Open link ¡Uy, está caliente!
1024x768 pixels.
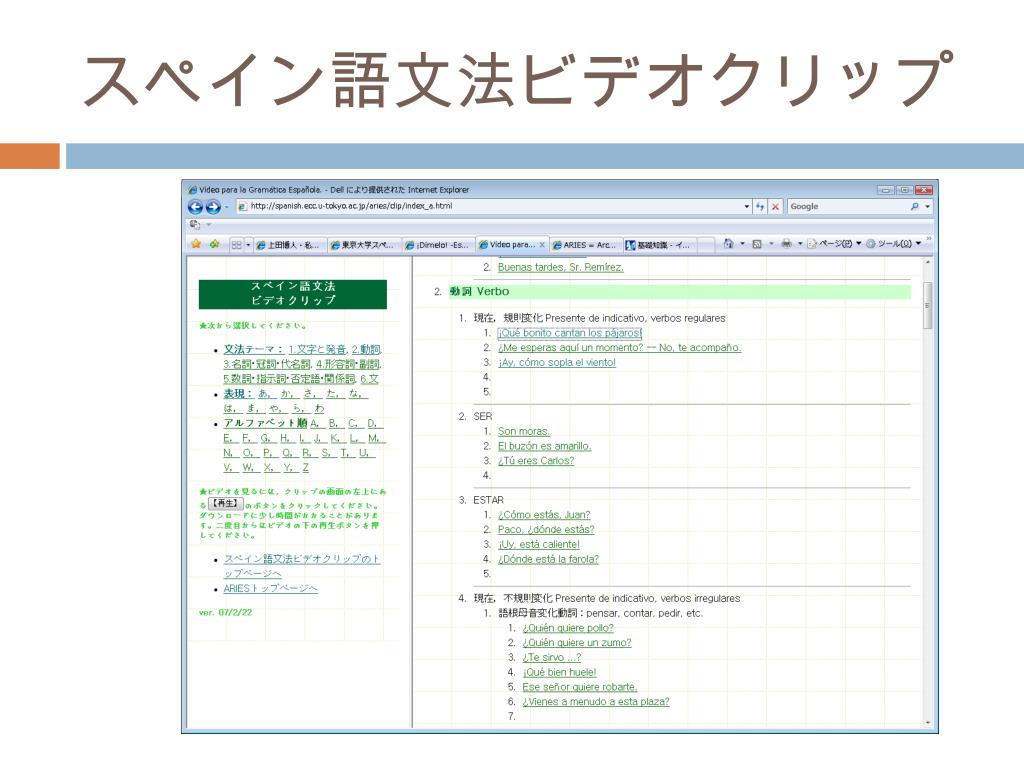539,544
